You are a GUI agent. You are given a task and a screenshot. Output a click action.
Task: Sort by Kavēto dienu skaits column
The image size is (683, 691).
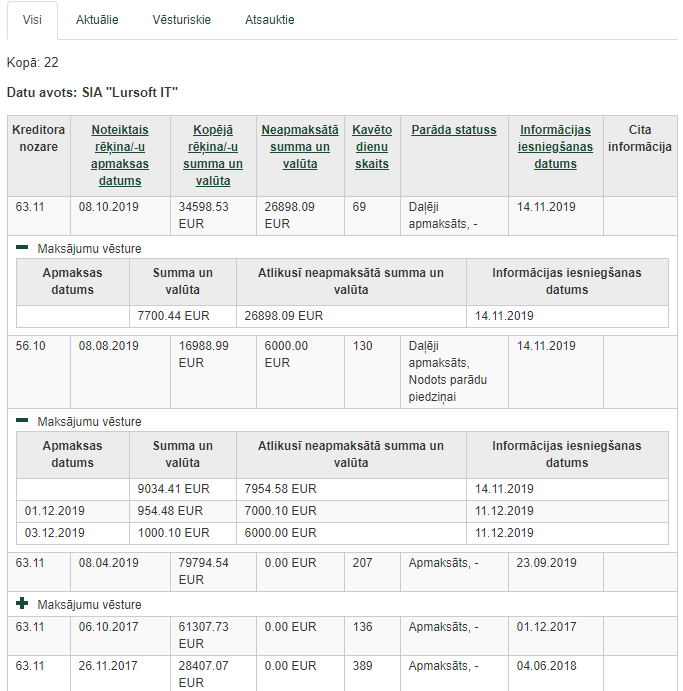tap(372, 146)
